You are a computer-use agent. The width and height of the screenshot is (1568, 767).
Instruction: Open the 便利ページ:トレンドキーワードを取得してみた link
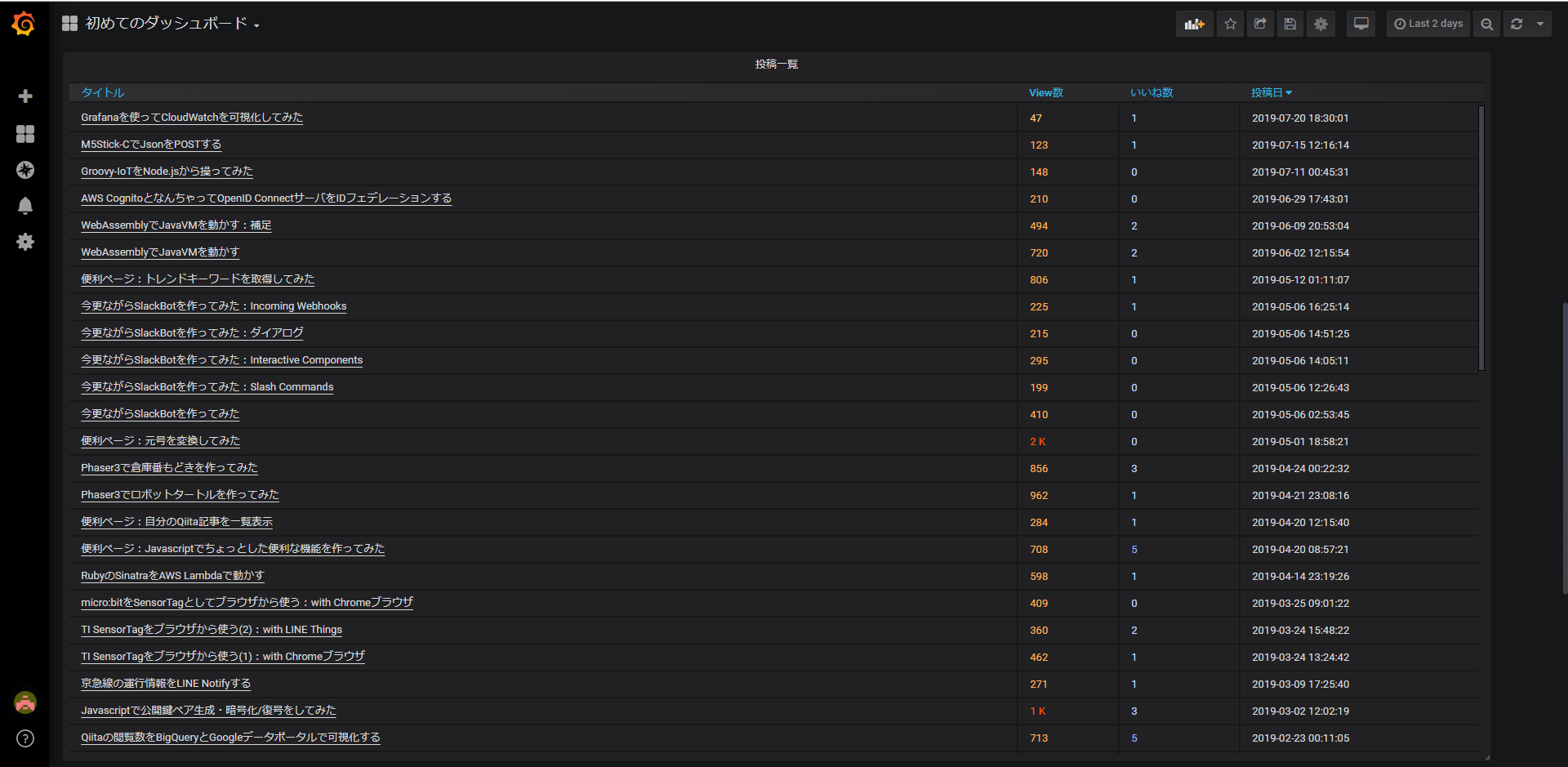[198, 279]
